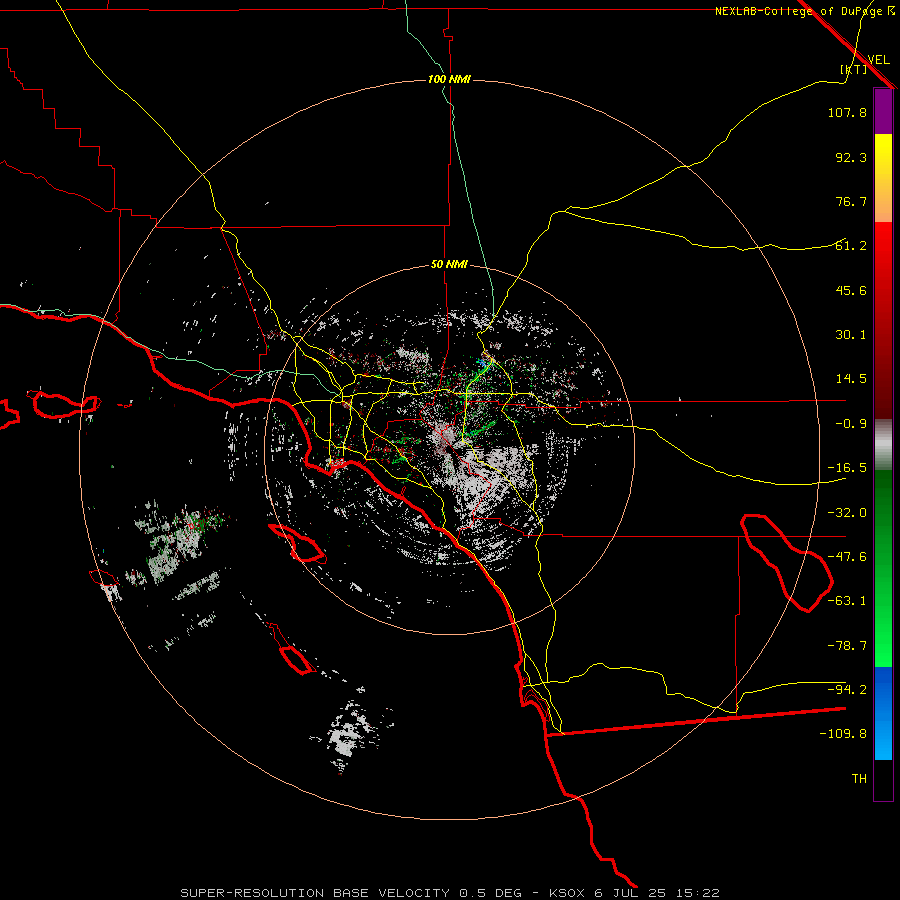
Task: Select the -47.6 velocity scale value
Action: [847, 557]
